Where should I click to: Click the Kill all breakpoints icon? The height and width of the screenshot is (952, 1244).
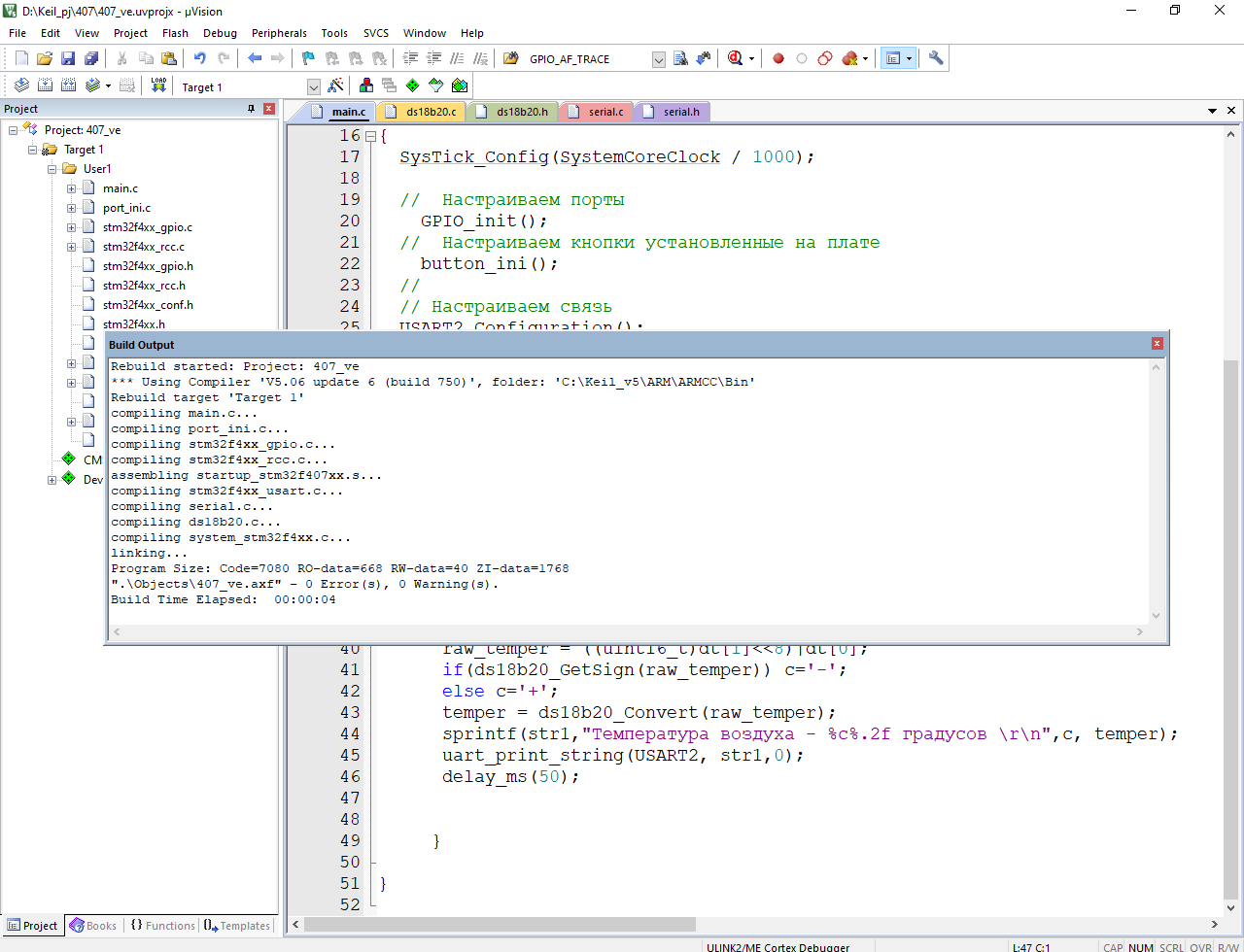(x=849, y=58)
